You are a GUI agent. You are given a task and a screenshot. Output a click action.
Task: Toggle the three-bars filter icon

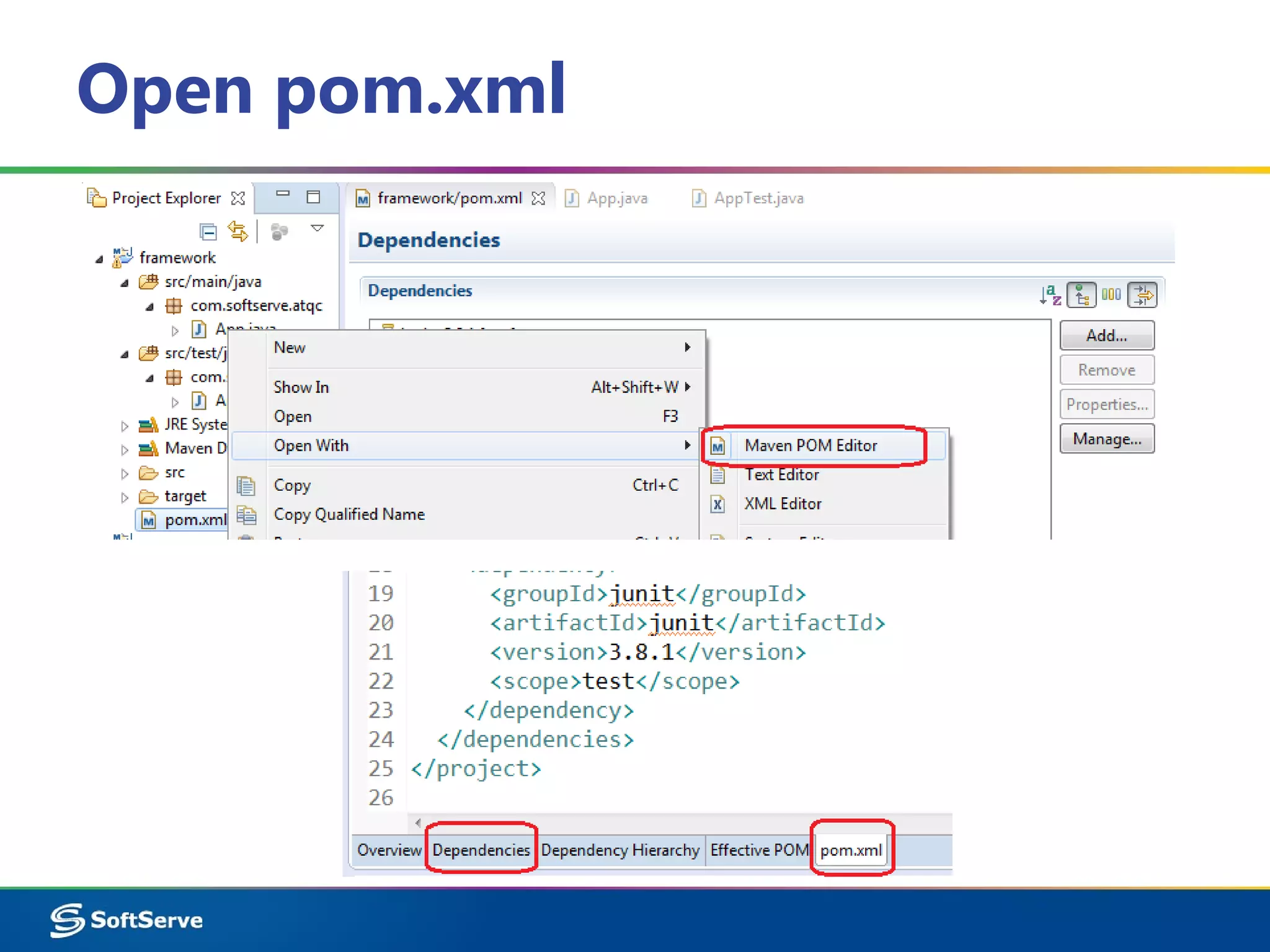tap(1111, 294)
